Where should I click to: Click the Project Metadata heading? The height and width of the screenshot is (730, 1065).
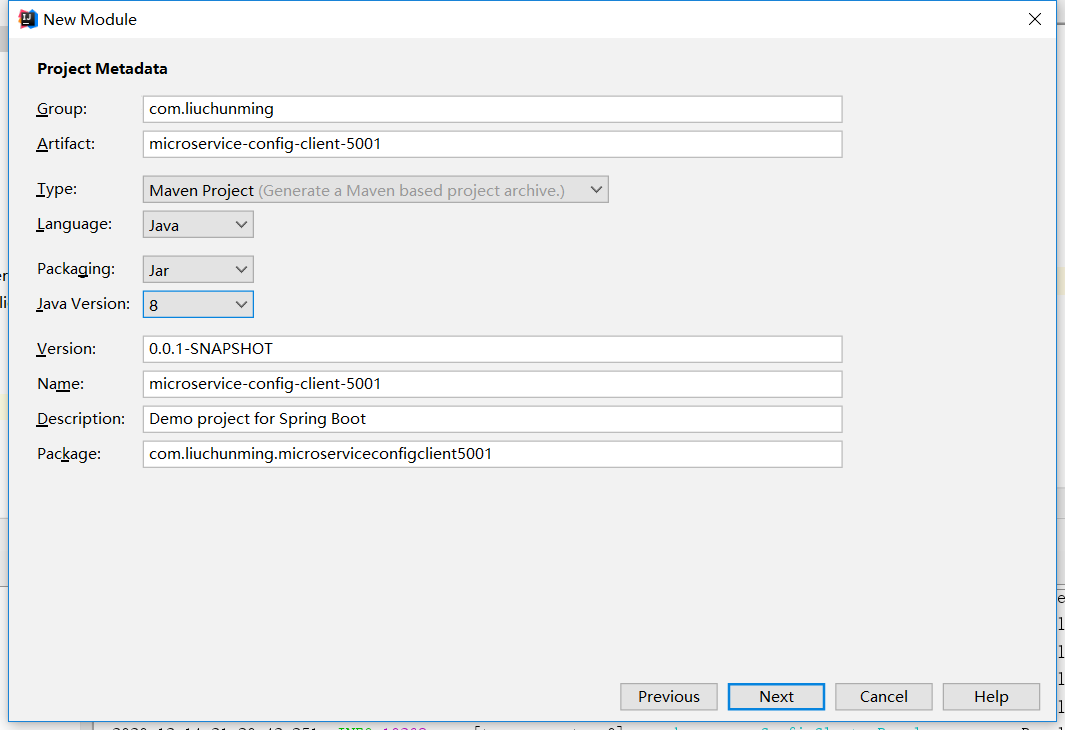tap(103, 69)
